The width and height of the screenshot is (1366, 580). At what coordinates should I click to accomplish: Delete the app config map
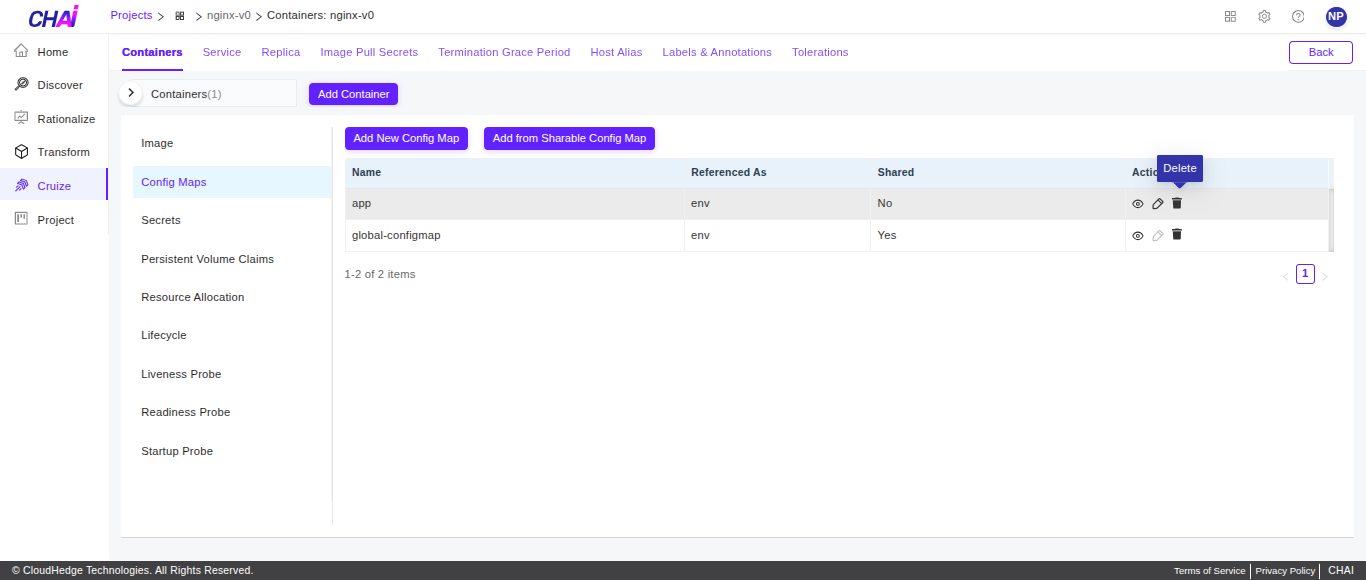1176,203
